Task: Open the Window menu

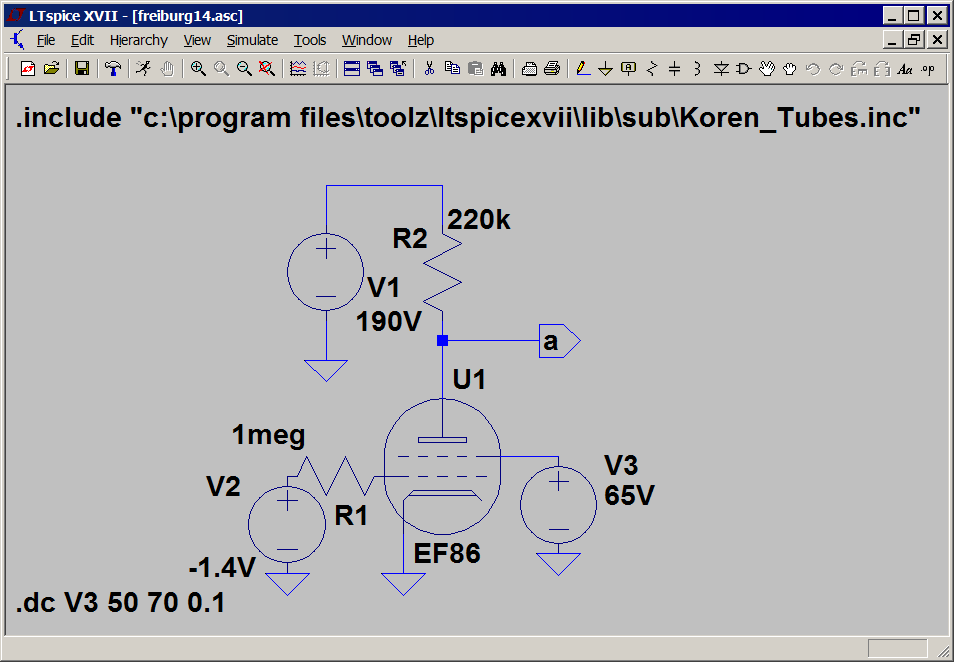Action: pyautogui.click(x=367, y=40)
